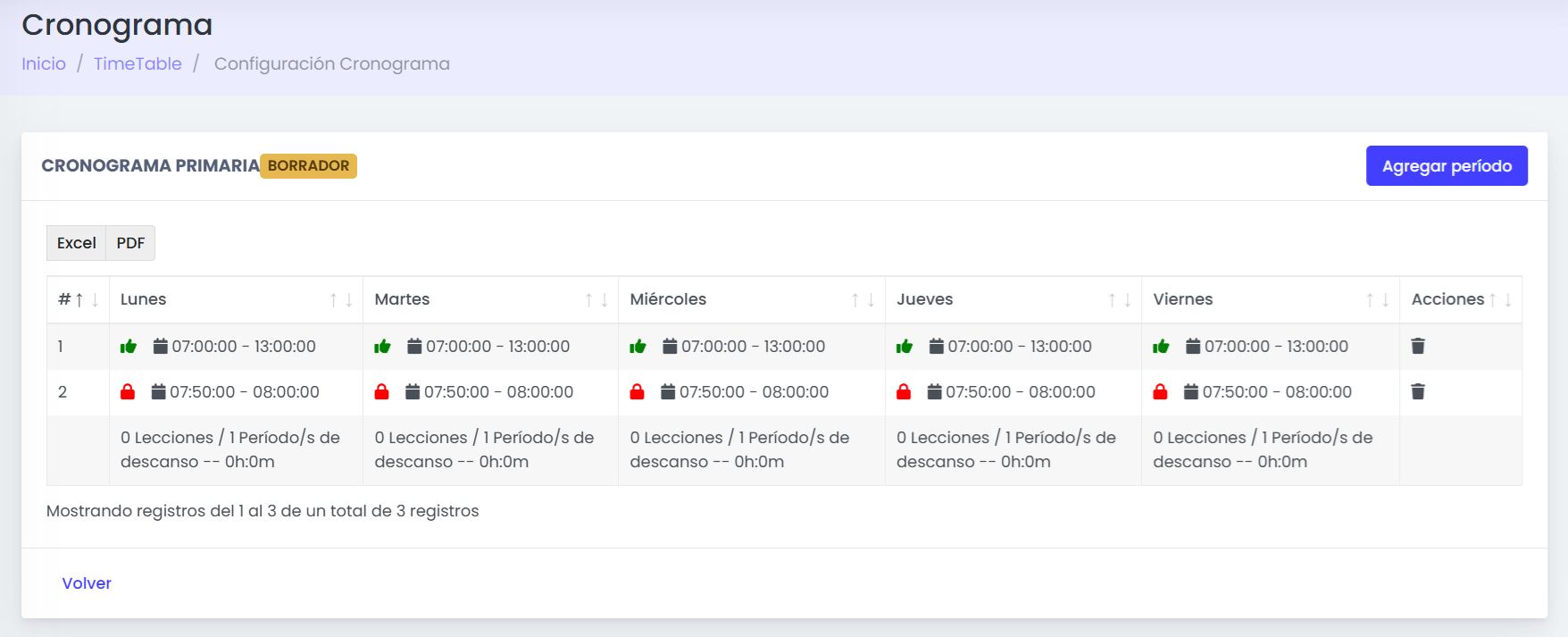Sort the table by the Acciones header
The width and height of the screenshot is (1568, 637).
point(1461,299)
